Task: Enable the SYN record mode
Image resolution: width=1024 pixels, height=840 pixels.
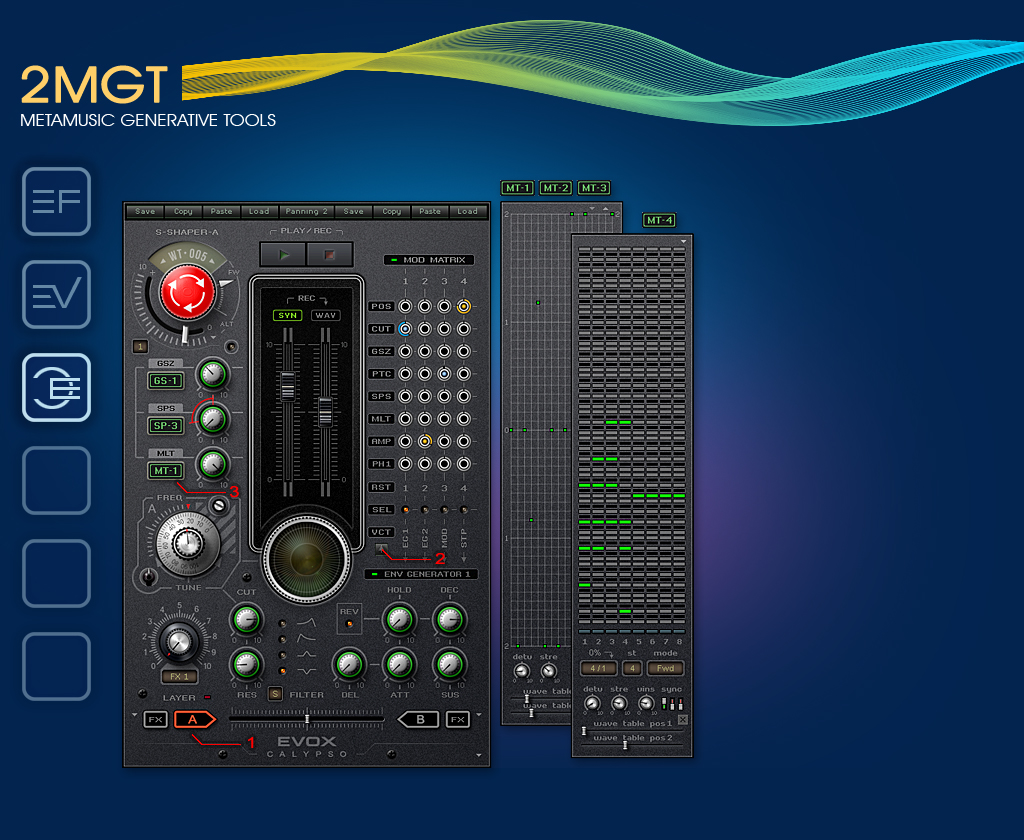Action: pos(287,315)
